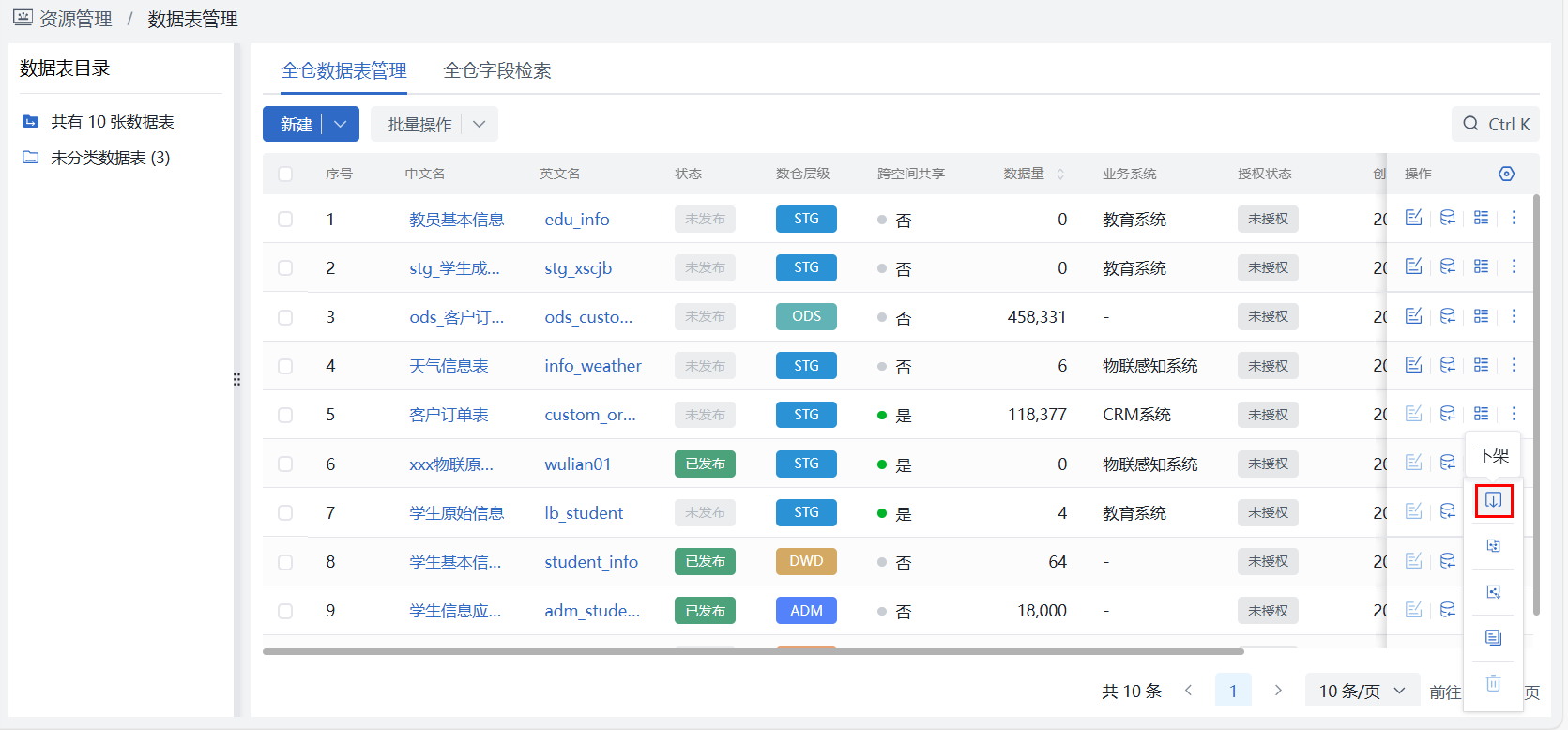
Task: Go to next page arrow
Action: [1278, 691]
